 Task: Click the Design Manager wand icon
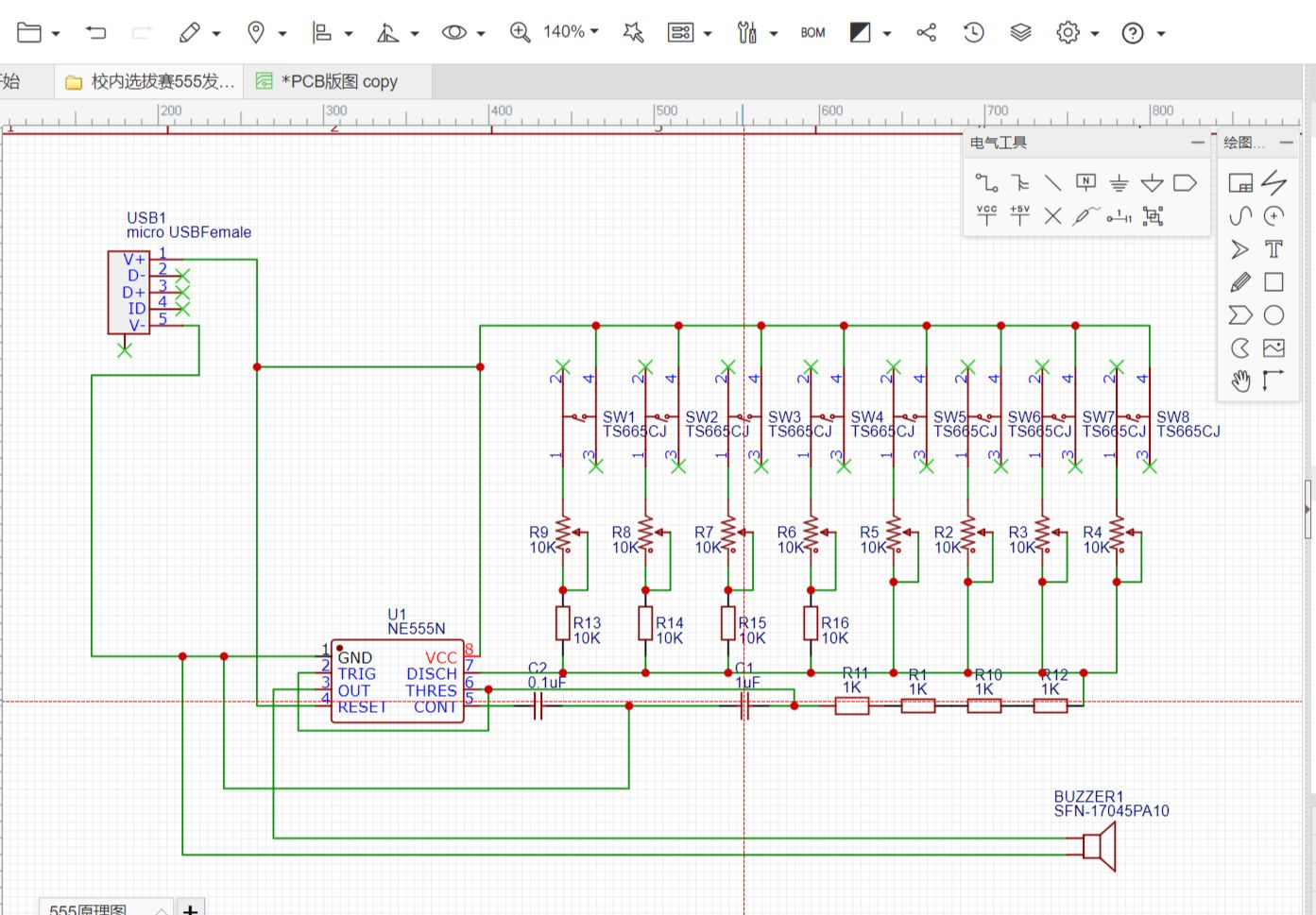click(633, 32)
